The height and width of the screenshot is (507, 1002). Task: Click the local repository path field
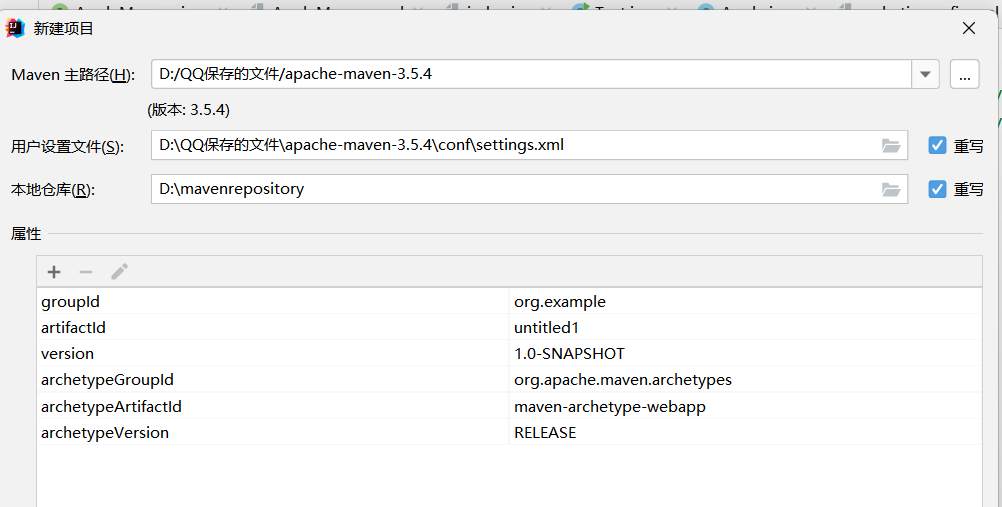click(x=529, y=189)
